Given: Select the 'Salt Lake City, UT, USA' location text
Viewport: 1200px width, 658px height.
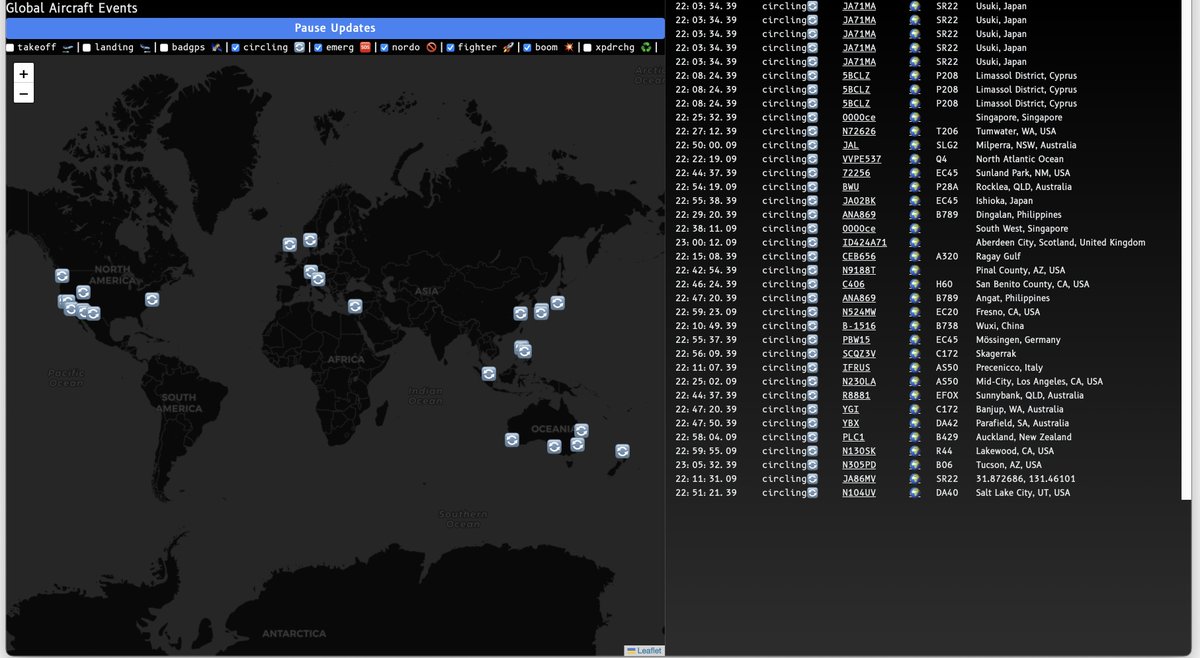Looking at the screenshot, I should point(1023,493).
